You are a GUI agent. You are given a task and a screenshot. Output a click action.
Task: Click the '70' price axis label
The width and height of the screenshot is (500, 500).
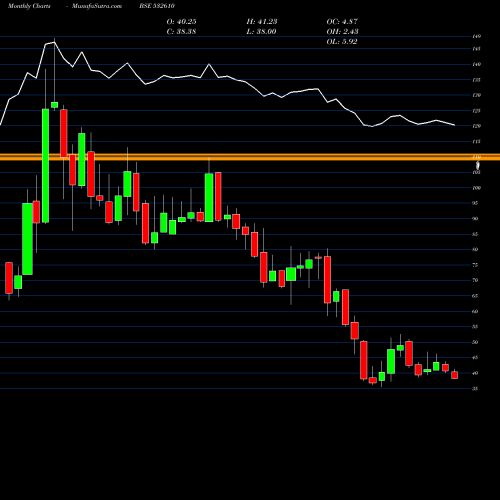pos(475,280)
